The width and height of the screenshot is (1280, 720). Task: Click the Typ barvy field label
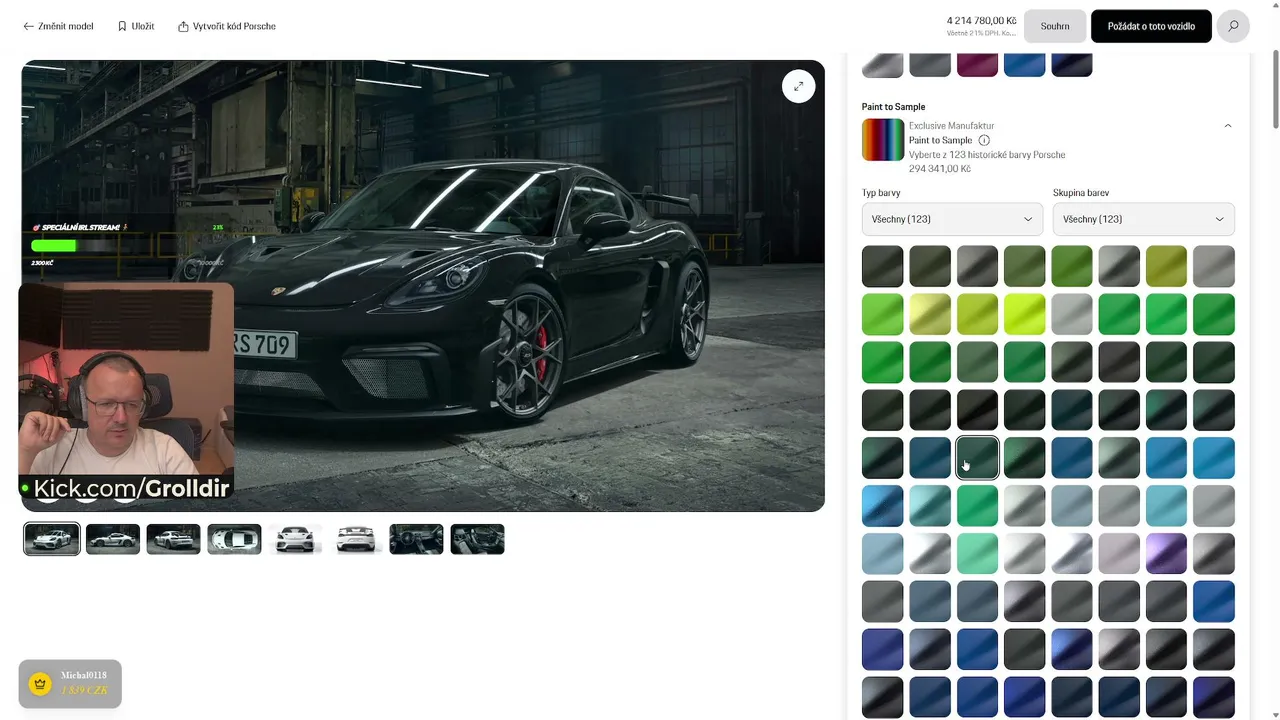pos(881,193)
